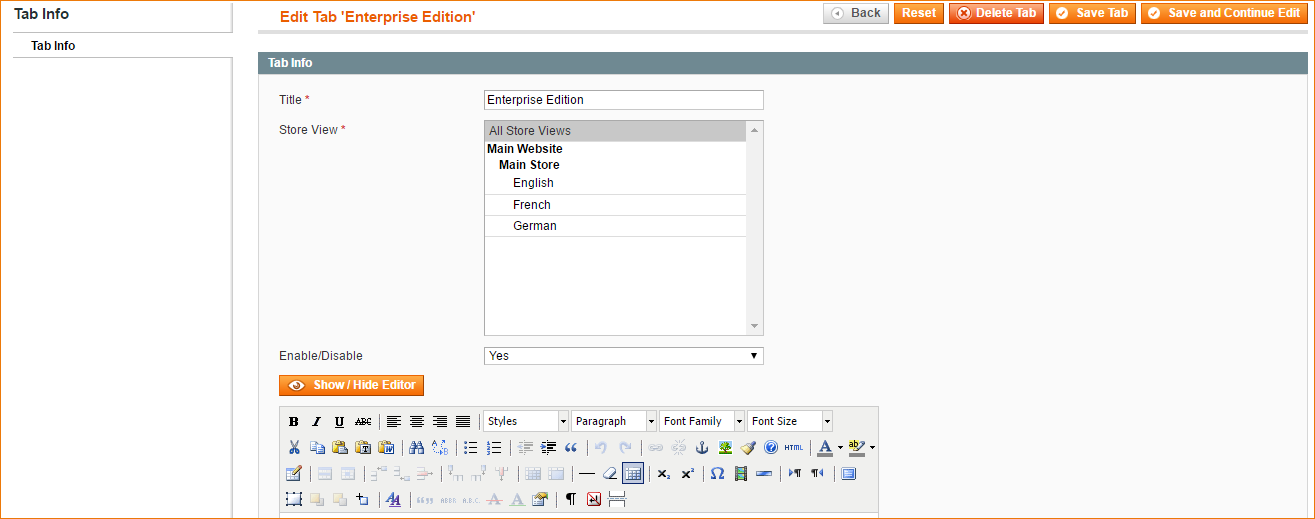Paste from Word icon
The width and height of the screenshot is (1315, 519).
[386, 448]
